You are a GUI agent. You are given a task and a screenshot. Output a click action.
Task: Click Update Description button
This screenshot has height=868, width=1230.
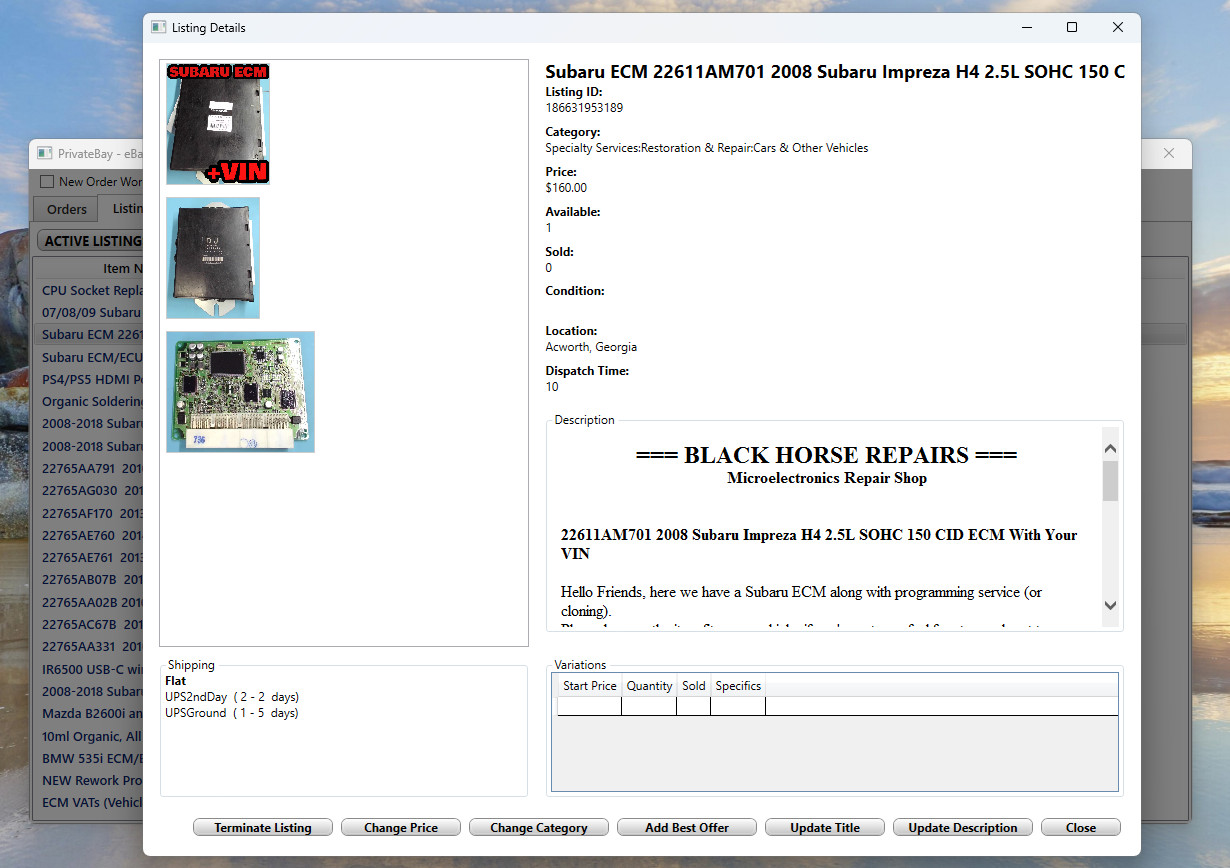pos(963,828)
